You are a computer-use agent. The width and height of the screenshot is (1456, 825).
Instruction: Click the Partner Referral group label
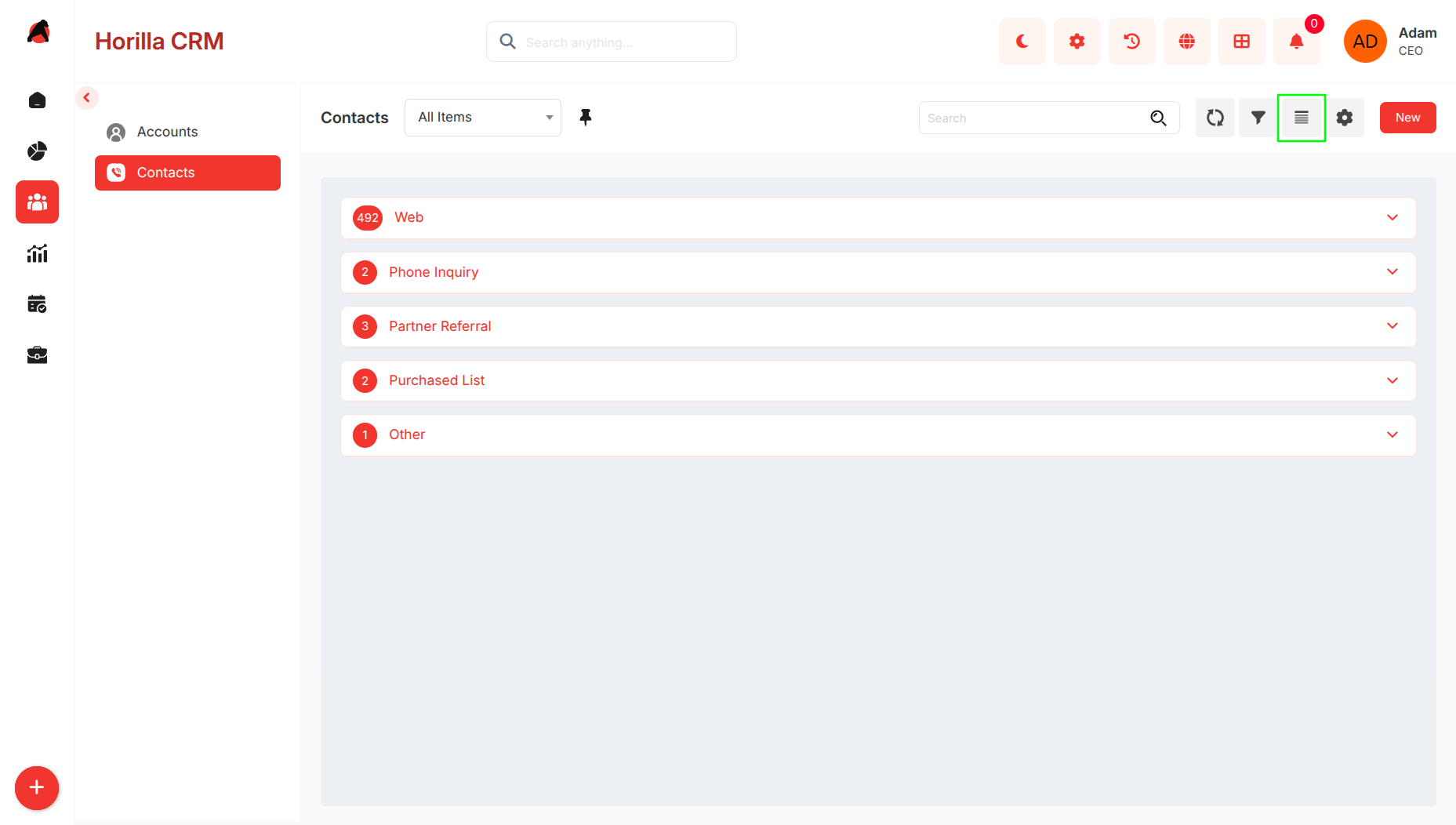click(x=440, y=326)
